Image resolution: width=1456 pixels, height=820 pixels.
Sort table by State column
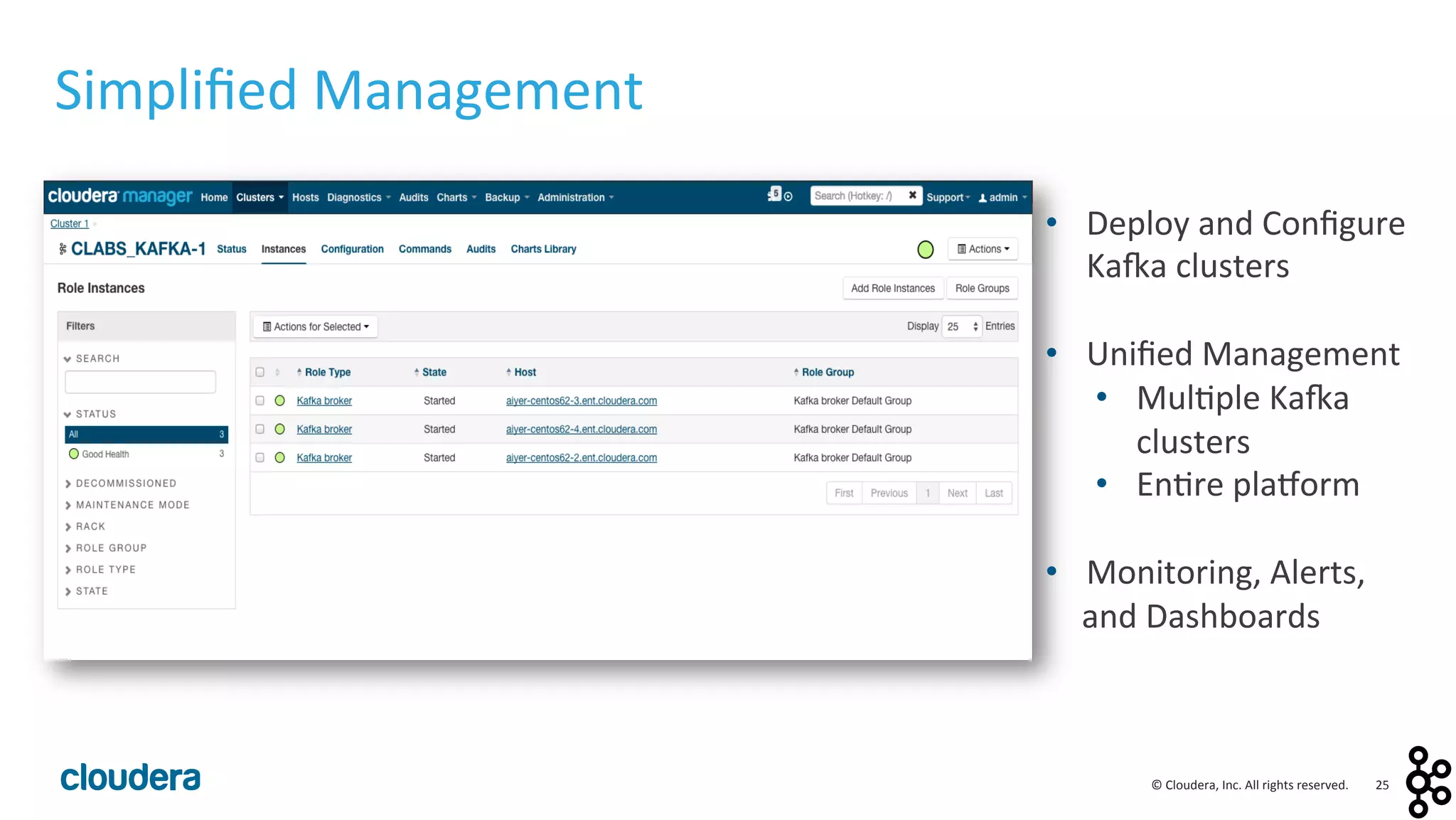tap(431, 372)
